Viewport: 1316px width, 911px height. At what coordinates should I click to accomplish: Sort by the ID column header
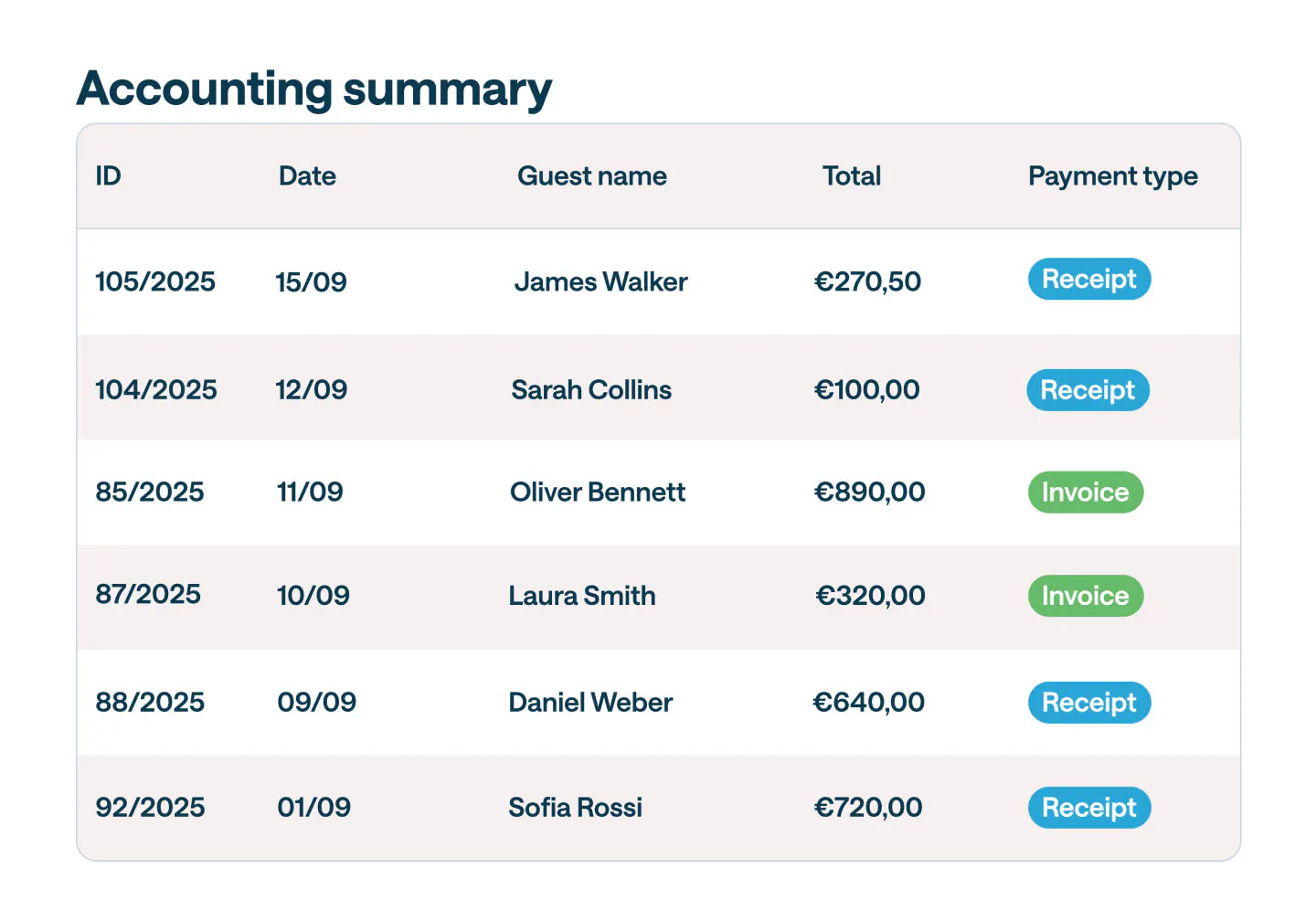(108, 175)
